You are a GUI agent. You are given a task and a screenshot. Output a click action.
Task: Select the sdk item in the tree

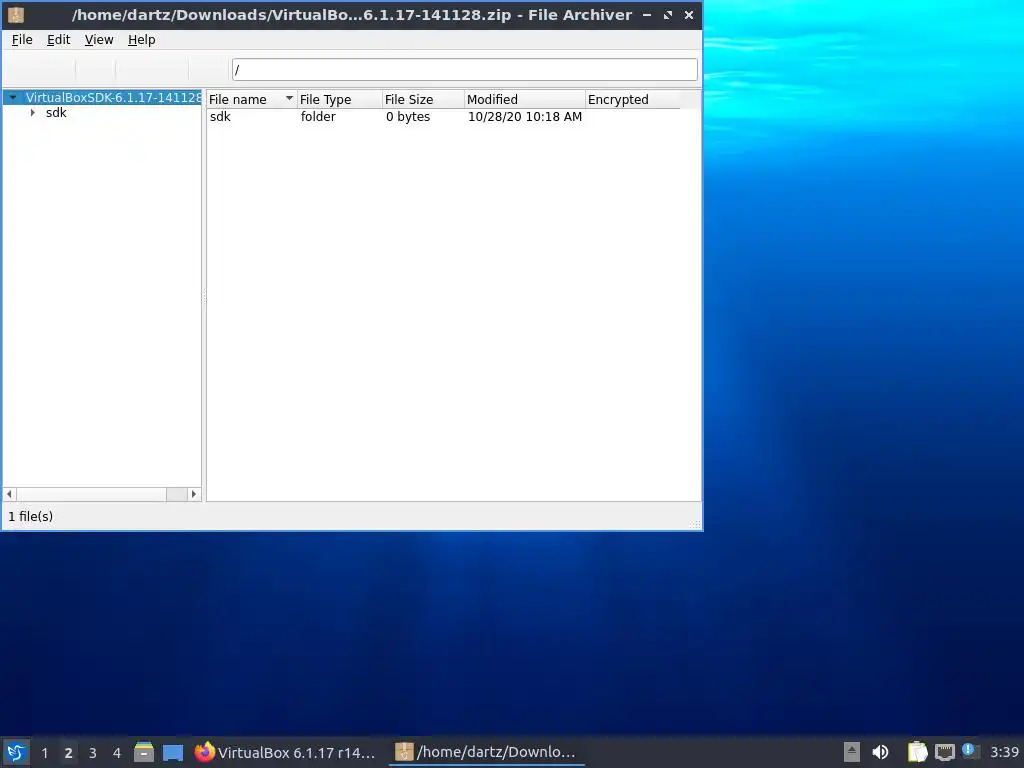(56, 113)
